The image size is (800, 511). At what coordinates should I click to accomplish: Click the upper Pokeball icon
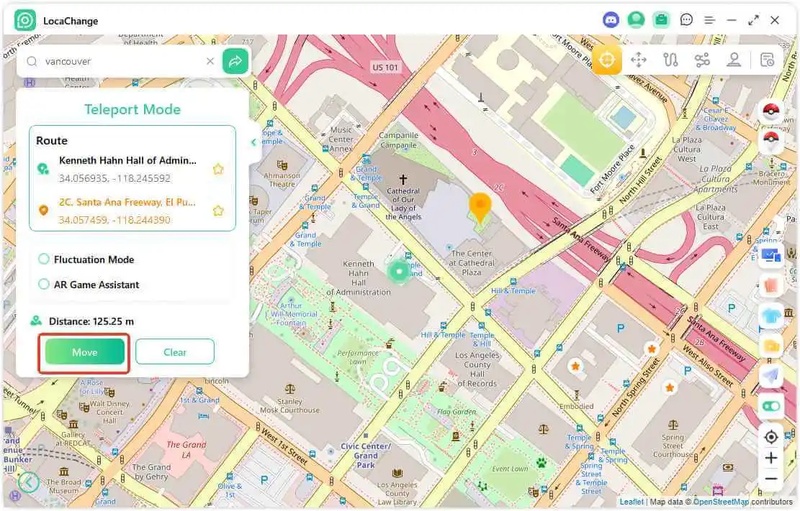click(x=771, y=111)
